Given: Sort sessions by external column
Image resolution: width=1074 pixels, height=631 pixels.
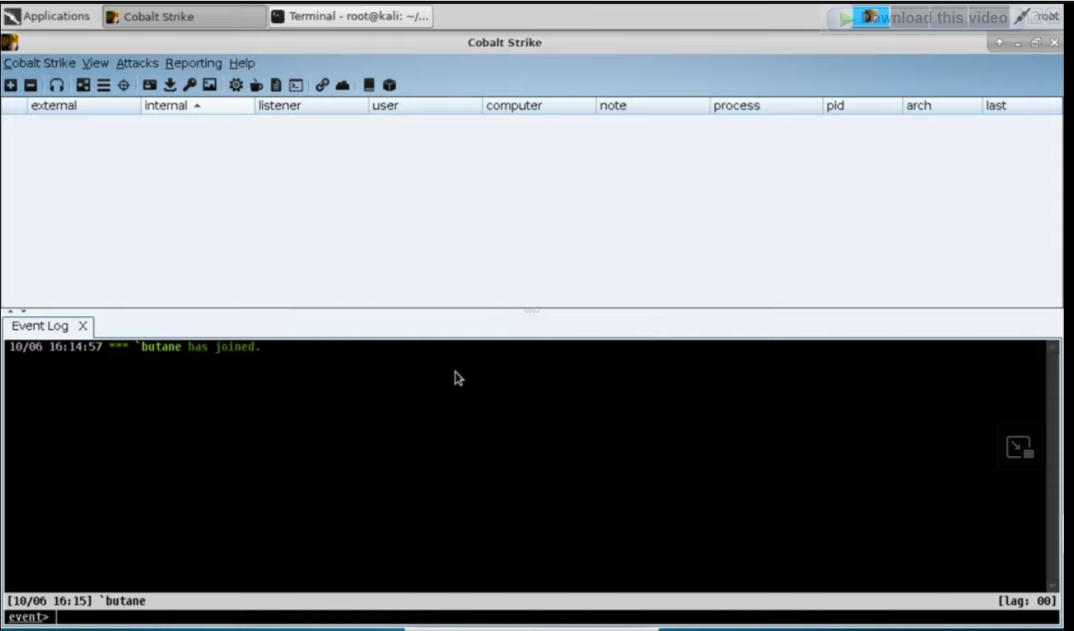Looking at the screenshot, I should pyautogui.click(x=84, y=106).
